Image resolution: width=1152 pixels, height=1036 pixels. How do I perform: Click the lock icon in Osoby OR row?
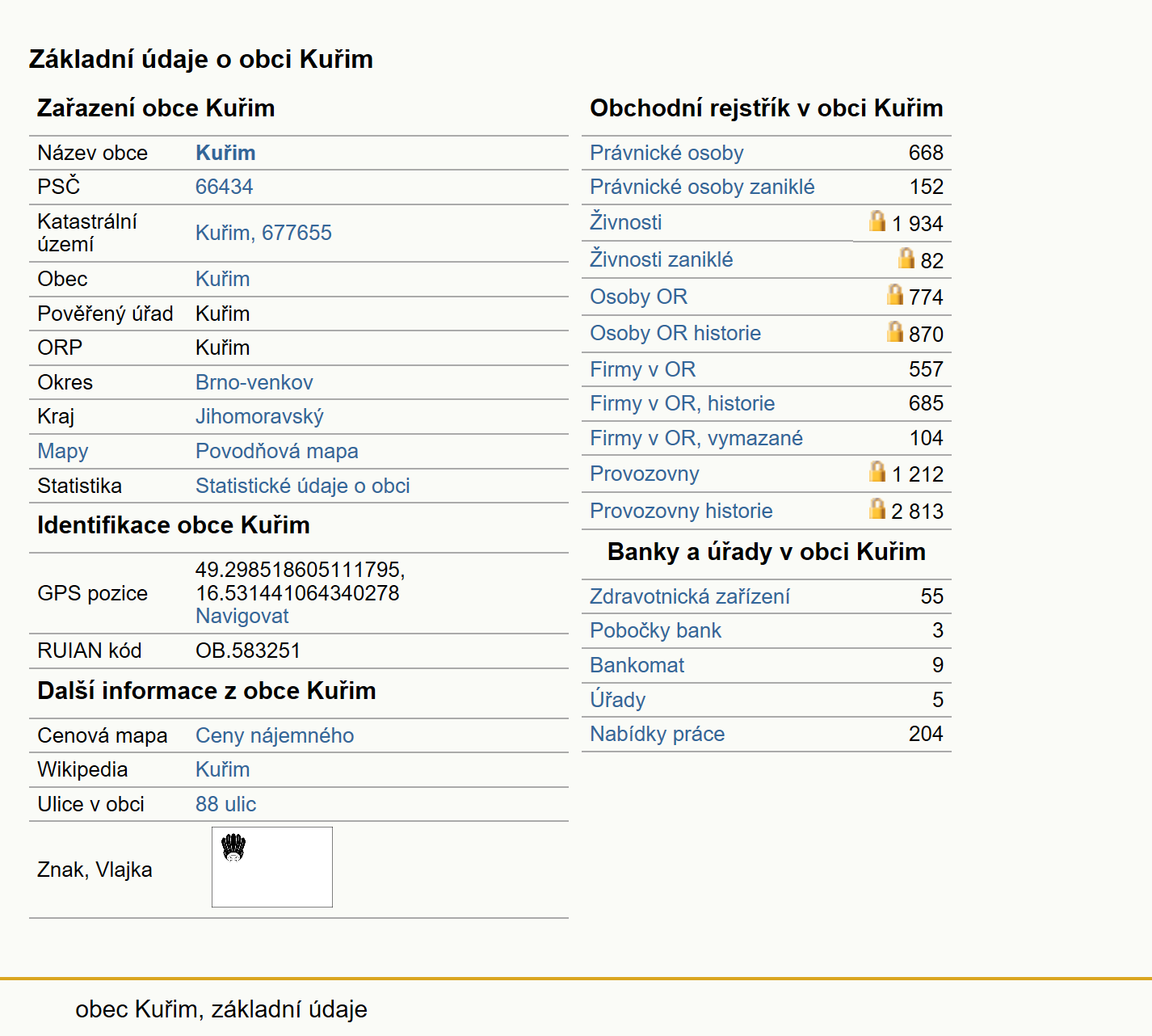point(894,294)
